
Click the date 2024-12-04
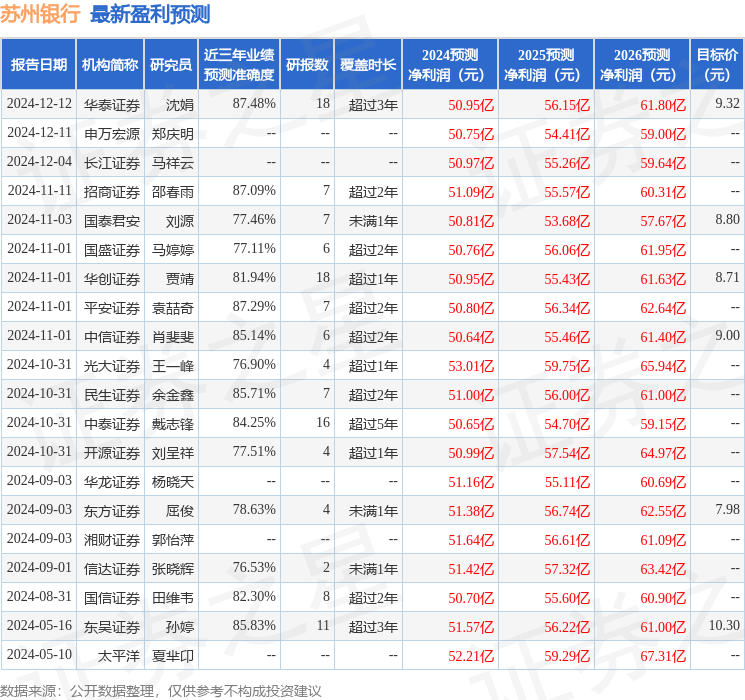(39, 162)
